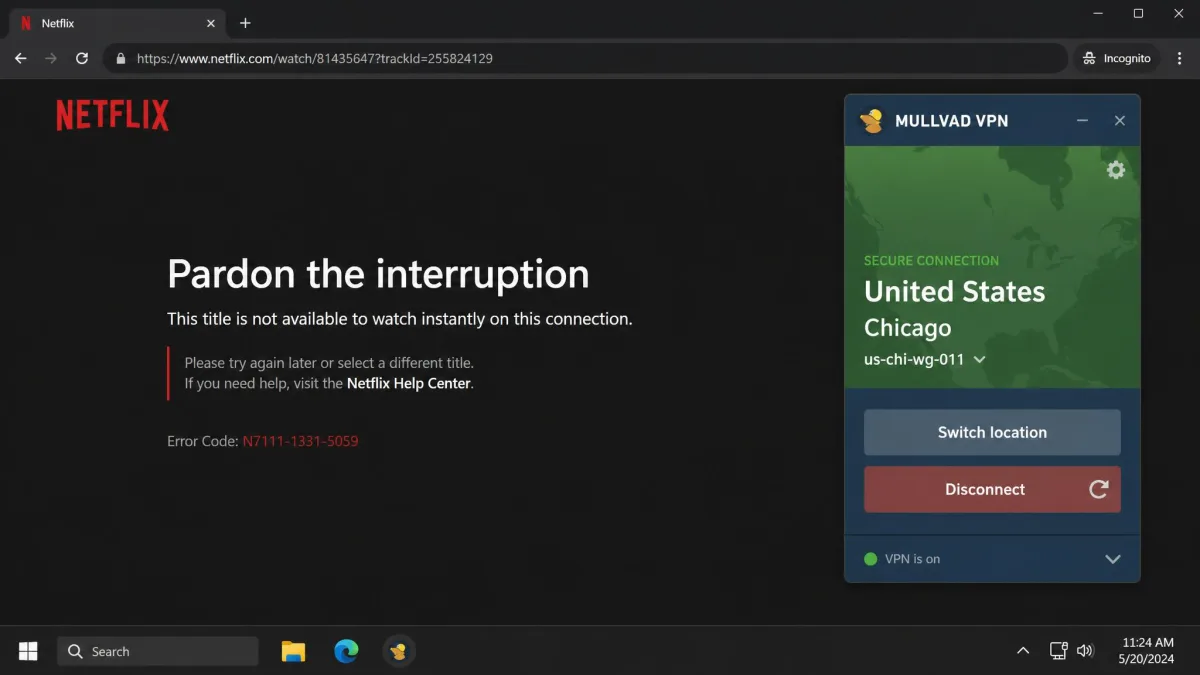Open network status tray icon
The height and width of the screenshot is (675, 1200).
click(x=1058, y=651)
